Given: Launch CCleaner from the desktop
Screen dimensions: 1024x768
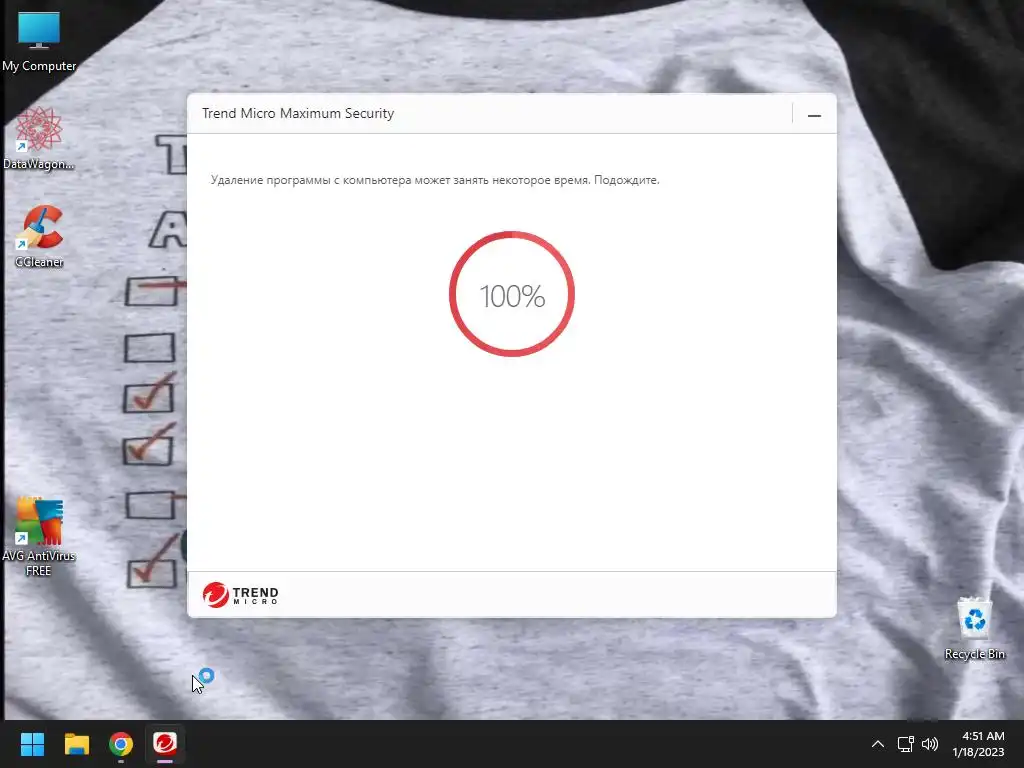Looking at the screenshot, I should tap(39, 236).
